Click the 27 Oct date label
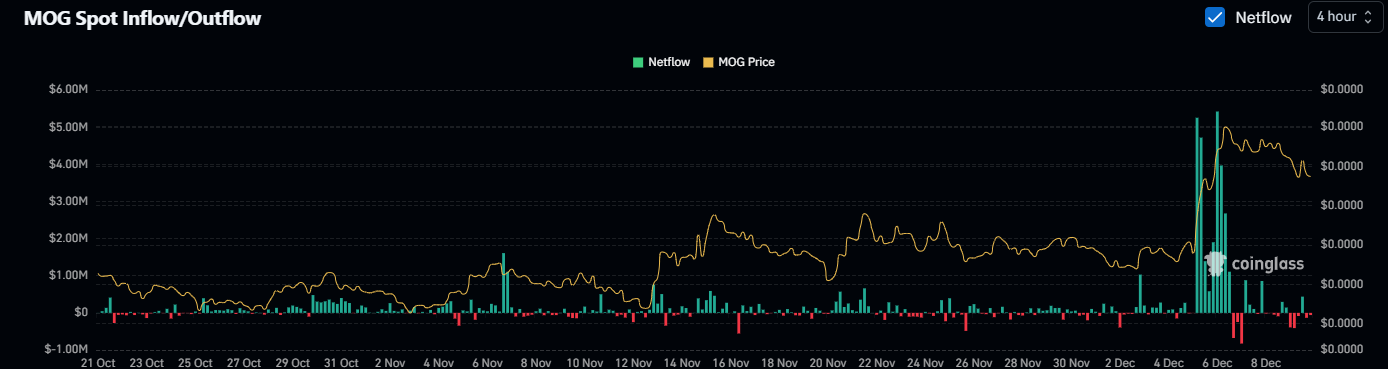 coord(245,363)
